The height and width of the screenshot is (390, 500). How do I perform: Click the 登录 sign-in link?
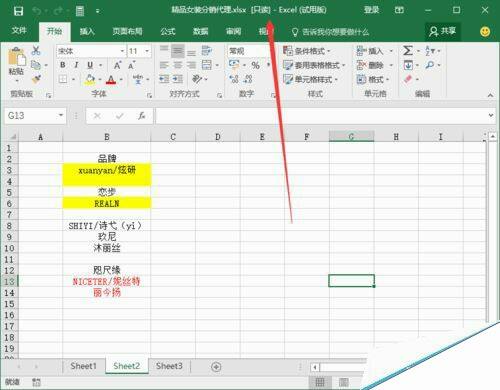[x=371, y=10]
